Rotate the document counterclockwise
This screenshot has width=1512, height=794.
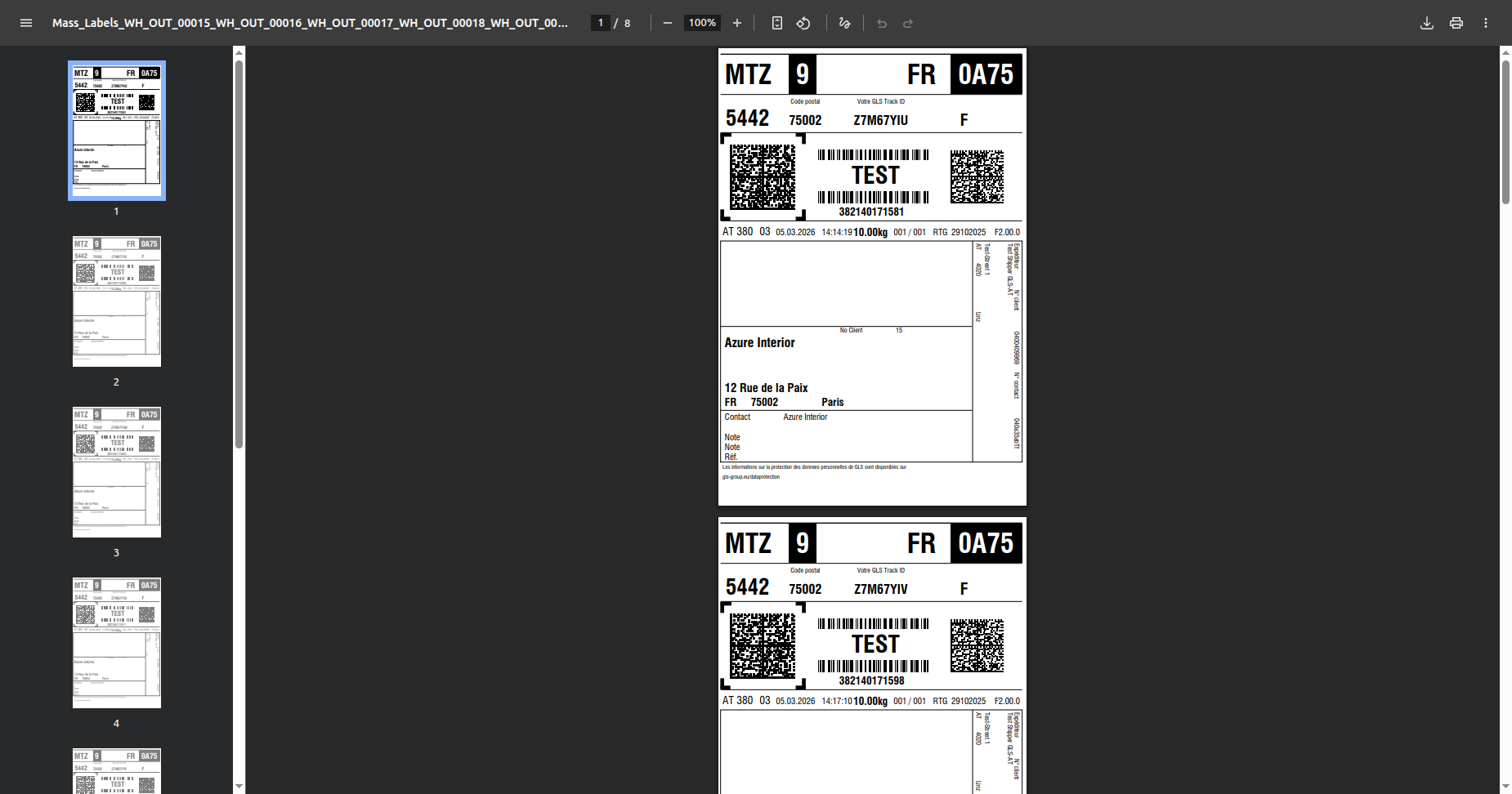[x=803, y=23]
